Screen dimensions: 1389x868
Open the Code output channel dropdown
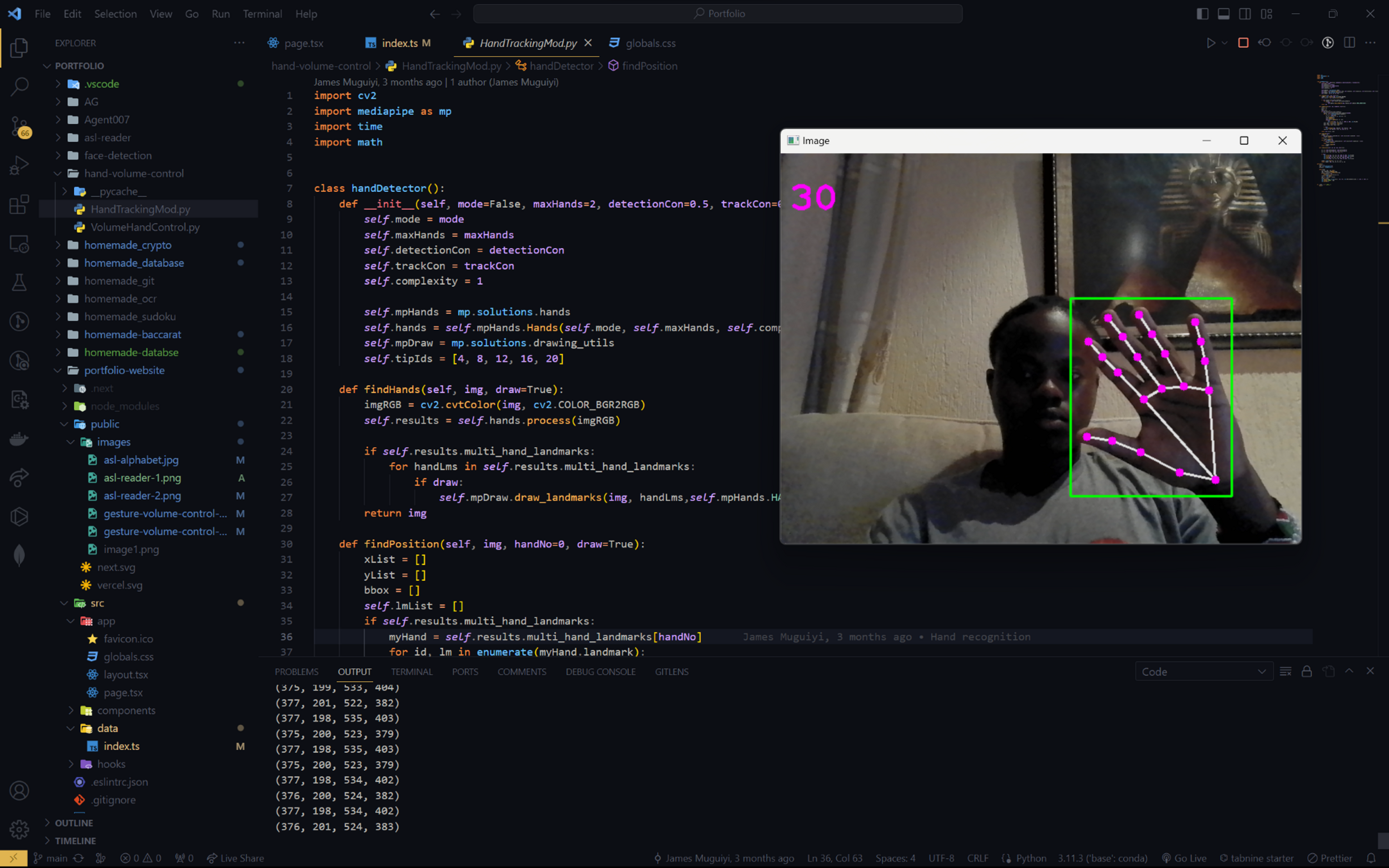(x=1203, y=672)
